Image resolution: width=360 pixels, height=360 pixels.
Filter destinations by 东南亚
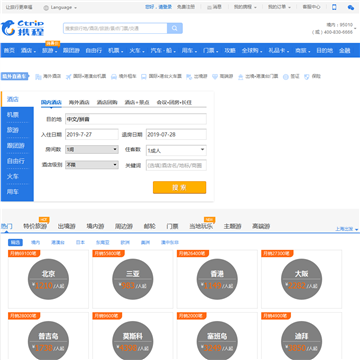[102, 242]
